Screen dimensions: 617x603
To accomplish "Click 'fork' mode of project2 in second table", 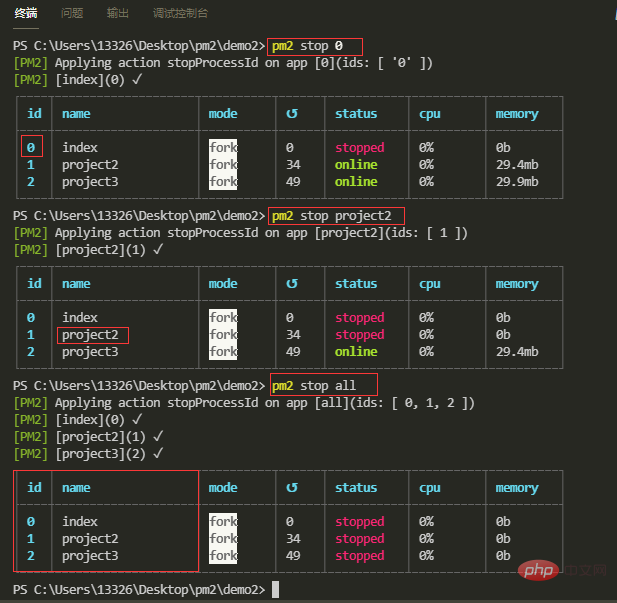I will pyautogui.click(x=223, y=335).
